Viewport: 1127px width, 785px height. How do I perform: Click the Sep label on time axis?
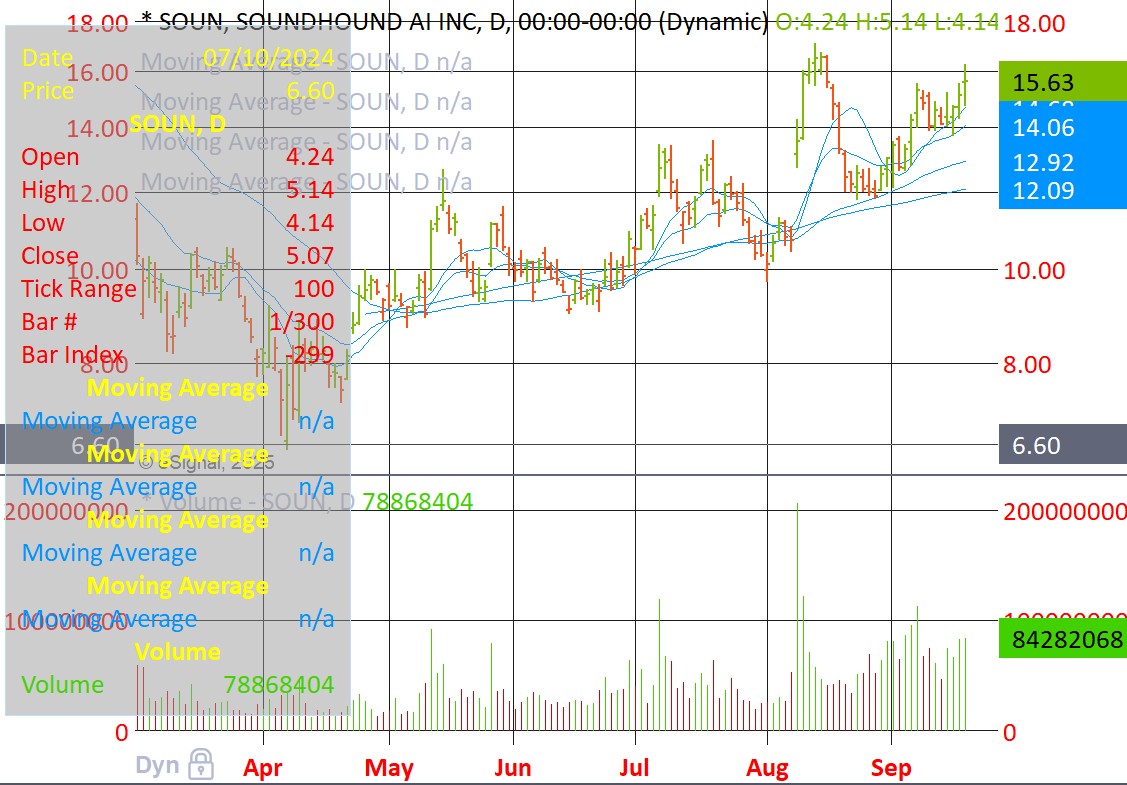click(890, 768)
